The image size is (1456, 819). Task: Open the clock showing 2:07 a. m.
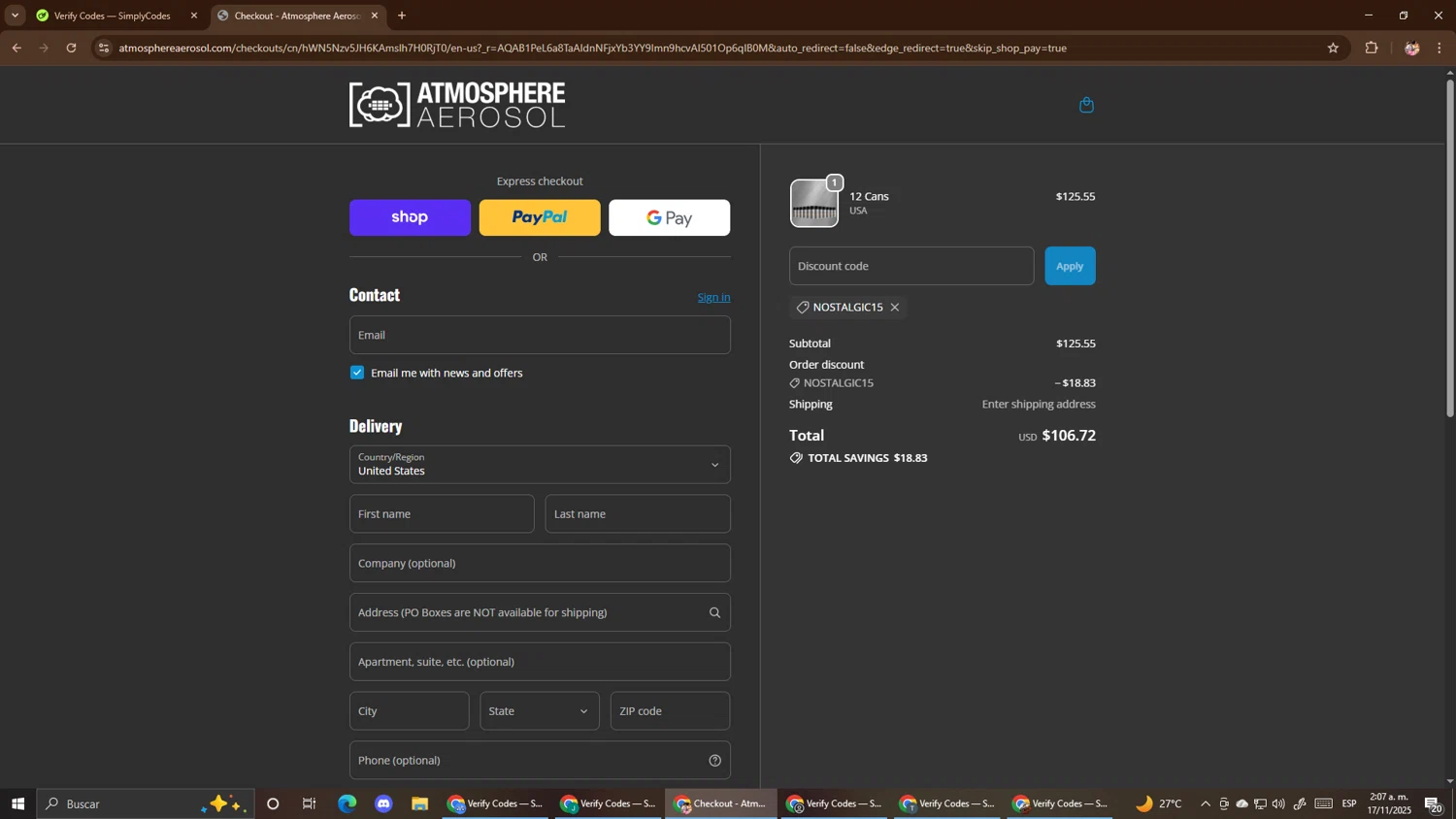pyautogui.click(x=1389, y=803)
